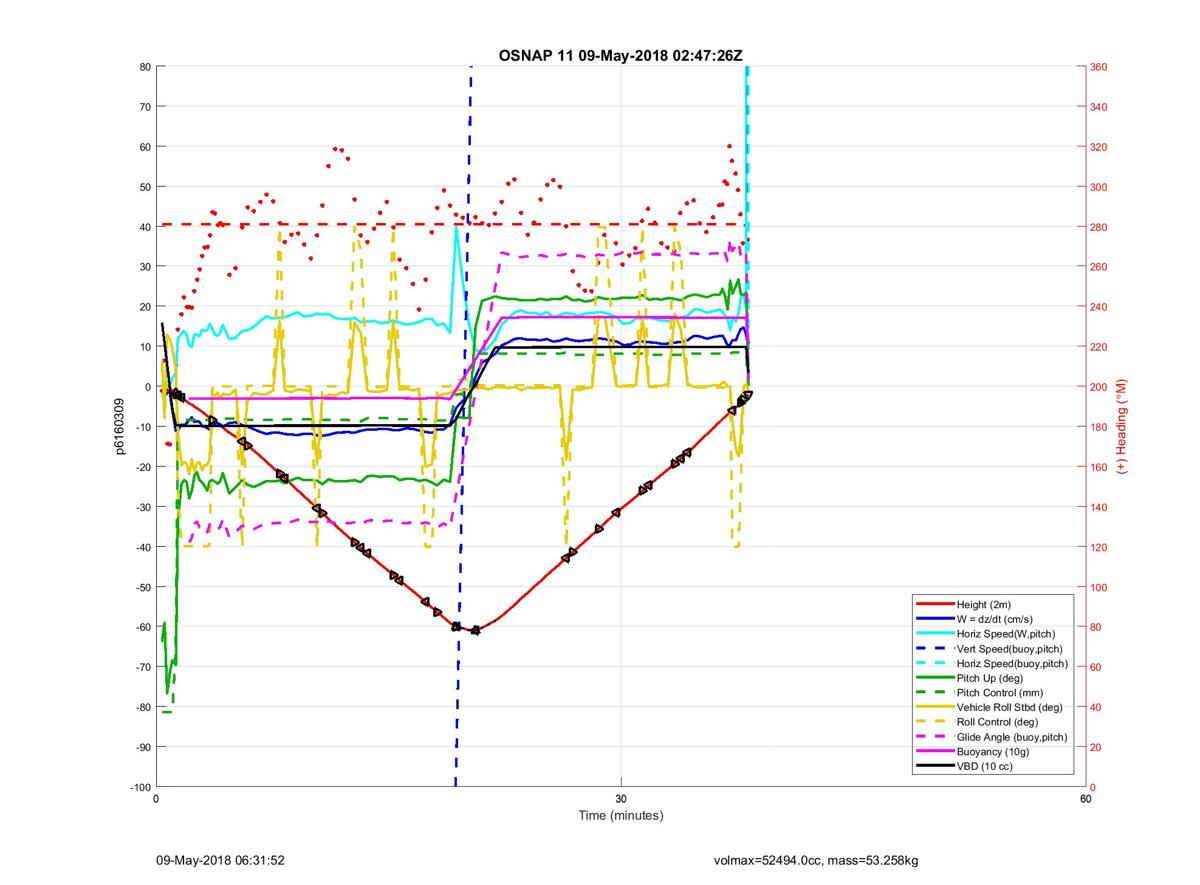This screenshot has width=1200, height=885.
Task: Click the 09-May-2018 06:31:52 timestamp footer
Action: click(x=221, y=860)
